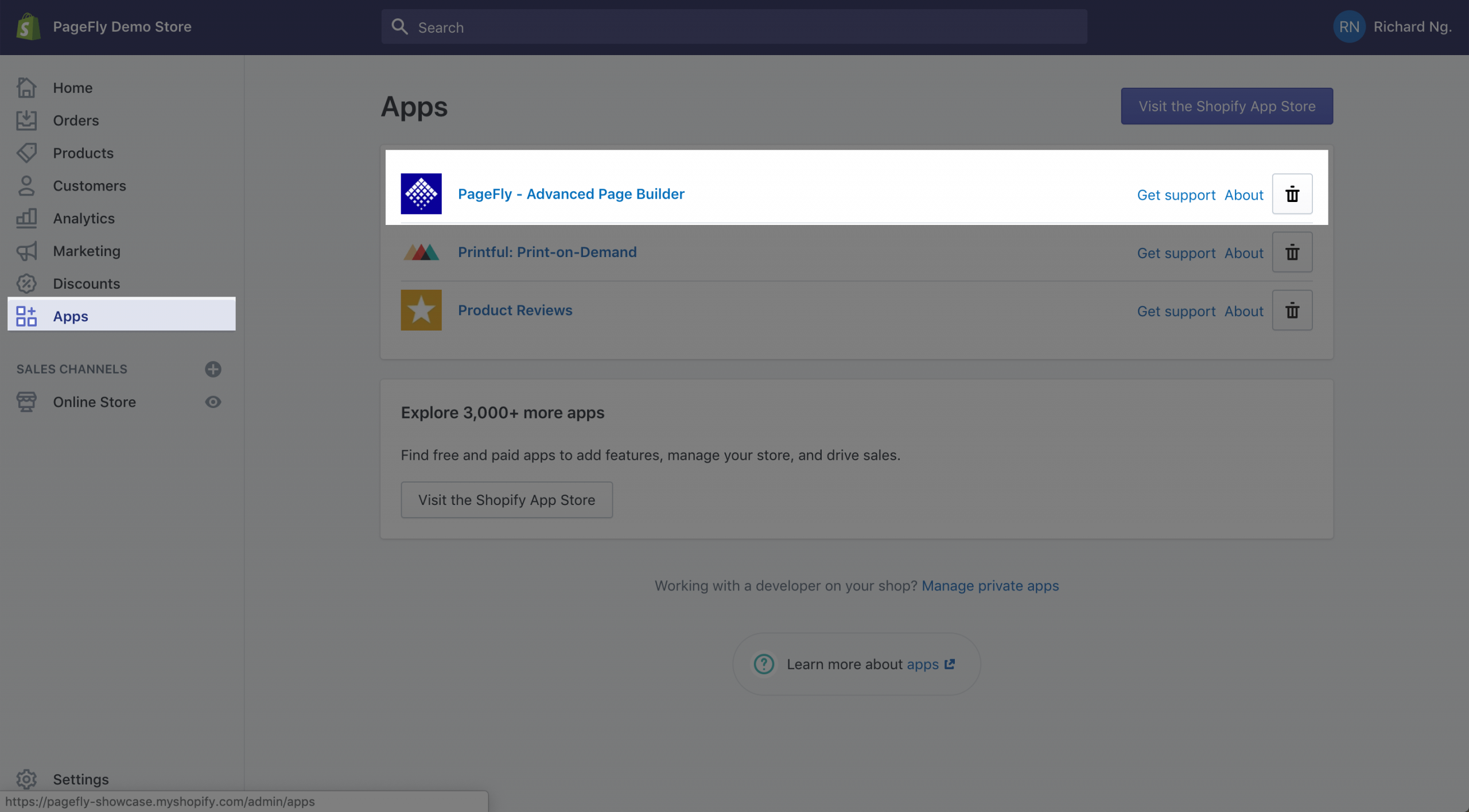Click the top Visit the Shopify App Store button
The image size is (1469, 812).
point(1227,106)
